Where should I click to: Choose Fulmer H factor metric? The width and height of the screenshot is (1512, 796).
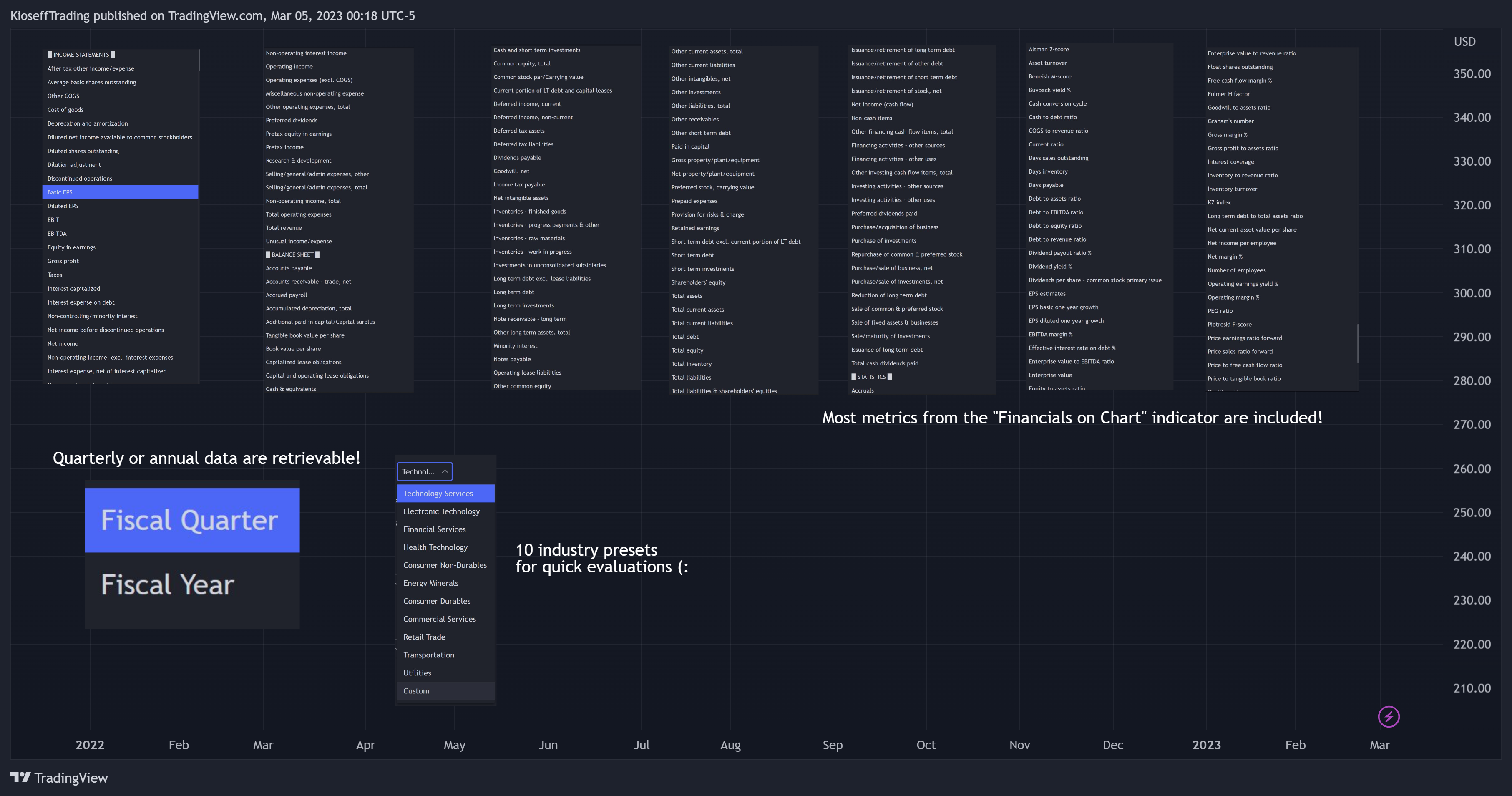(x=1228, y=94)
